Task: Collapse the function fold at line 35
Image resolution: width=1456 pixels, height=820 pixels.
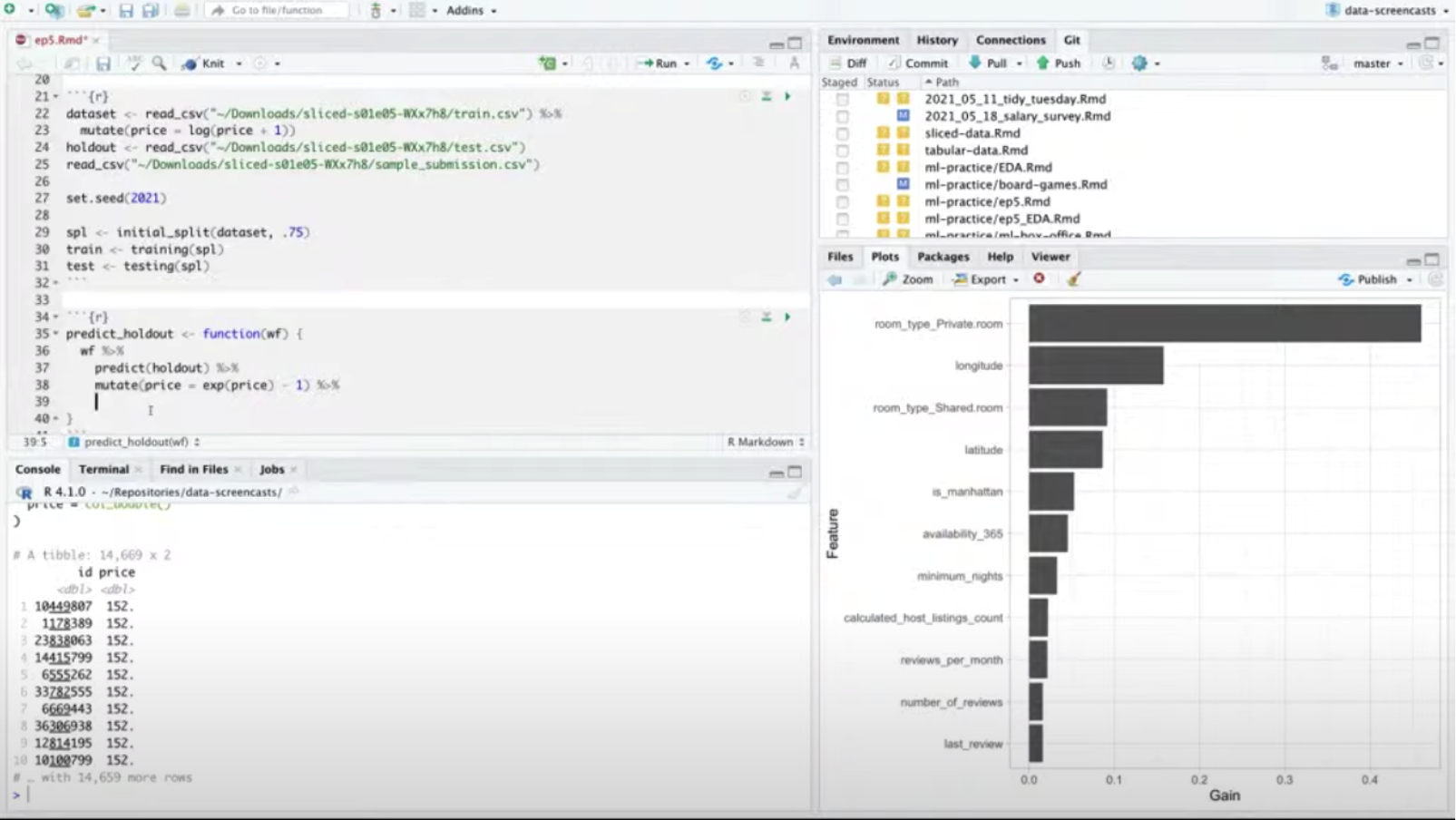Action: pos(55,334)
